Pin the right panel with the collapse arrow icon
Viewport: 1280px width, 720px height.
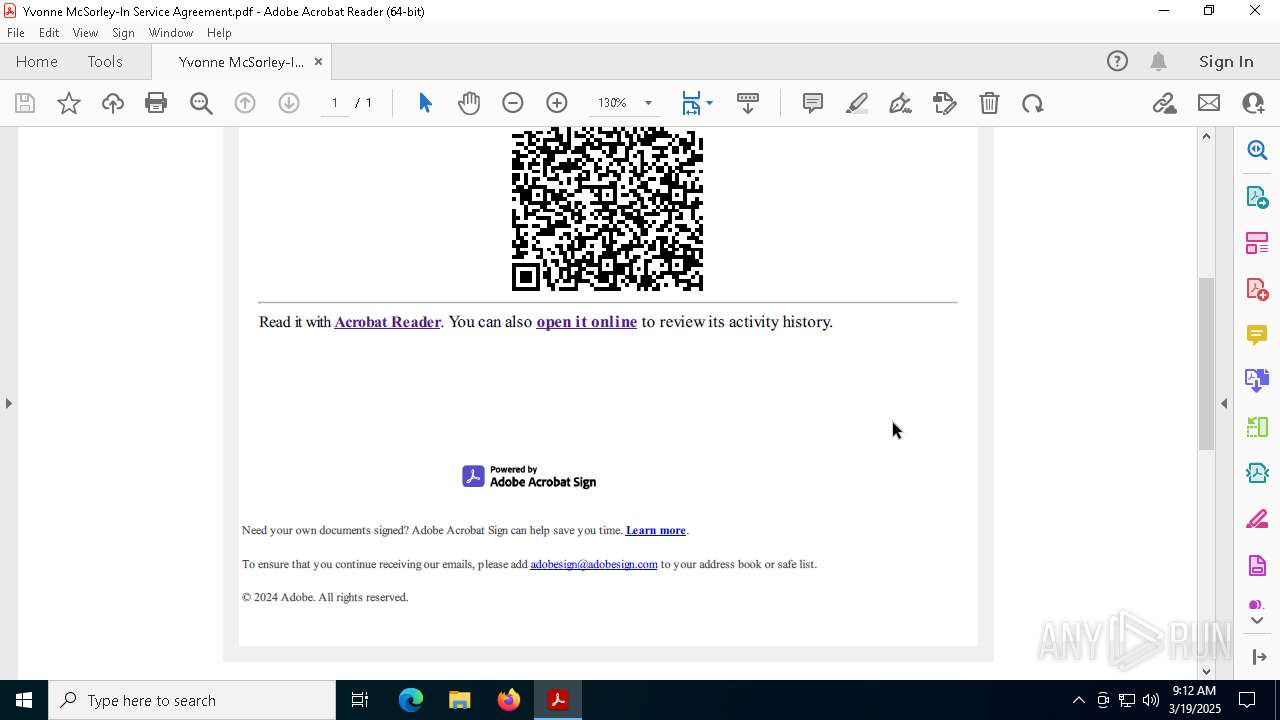(x=1259, y=657)
